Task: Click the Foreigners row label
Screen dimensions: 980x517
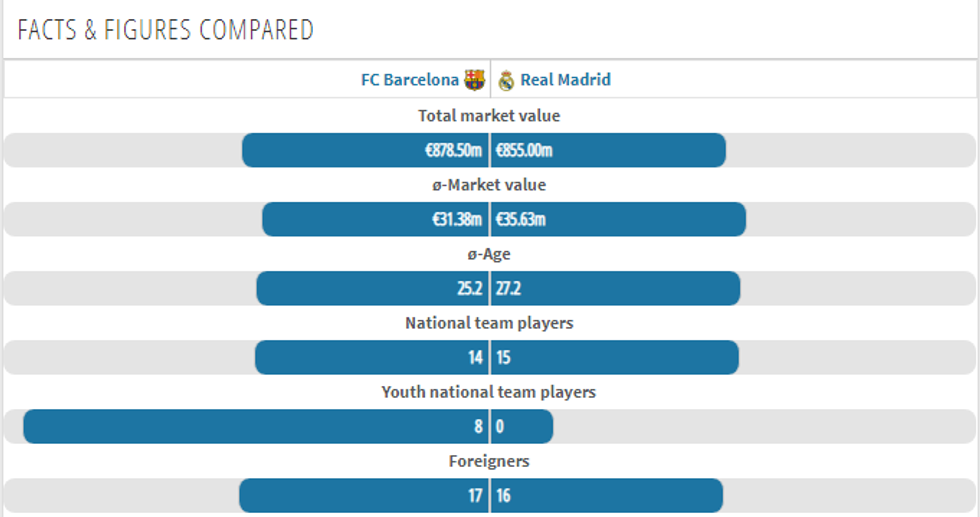Action: click(x=489, y=461)
